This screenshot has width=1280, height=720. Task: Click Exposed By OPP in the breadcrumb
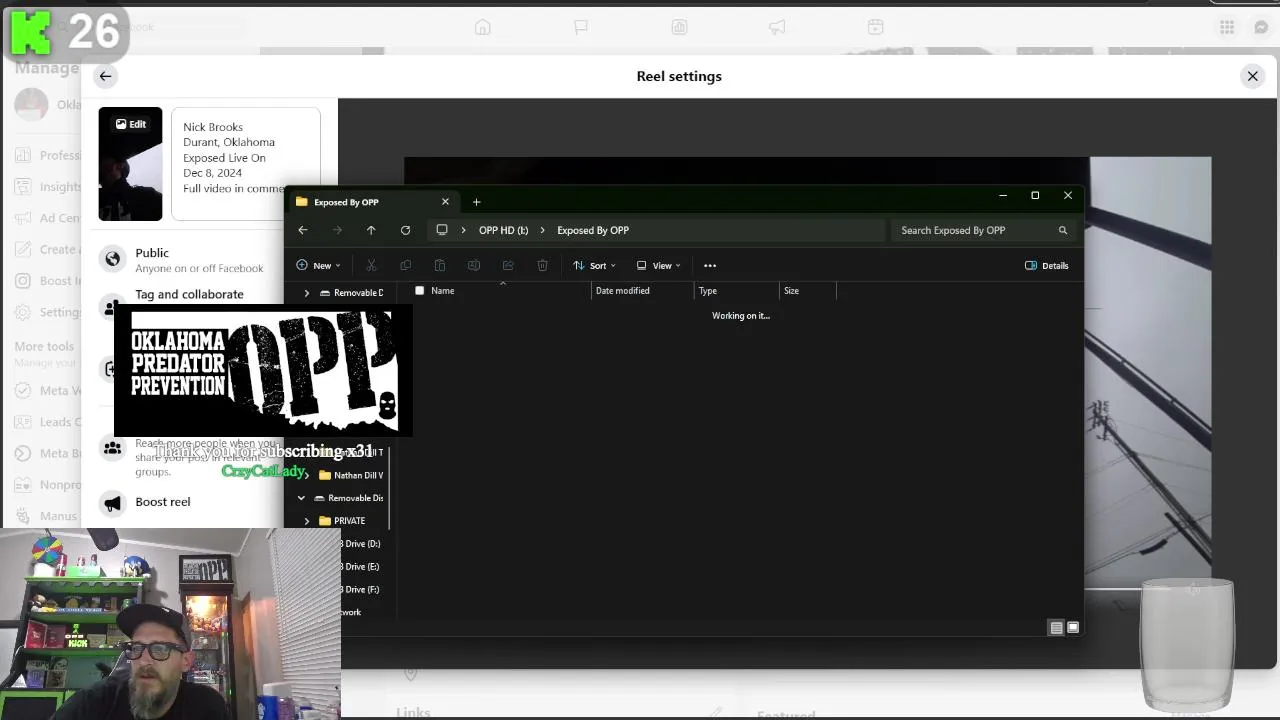593,230
